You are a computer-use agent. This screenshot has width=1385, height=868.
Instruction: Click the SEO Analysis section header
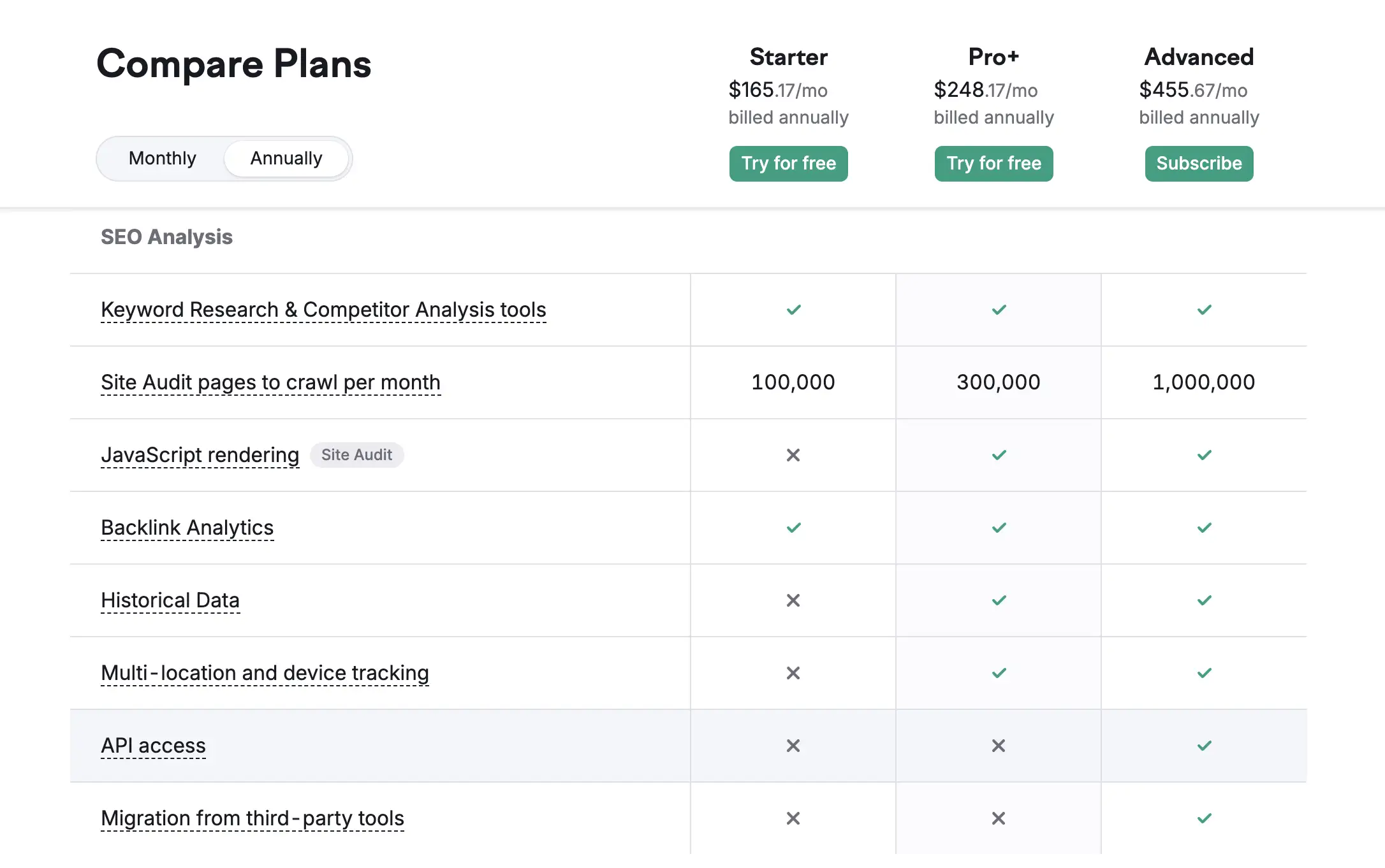click(x=166, y=236)
